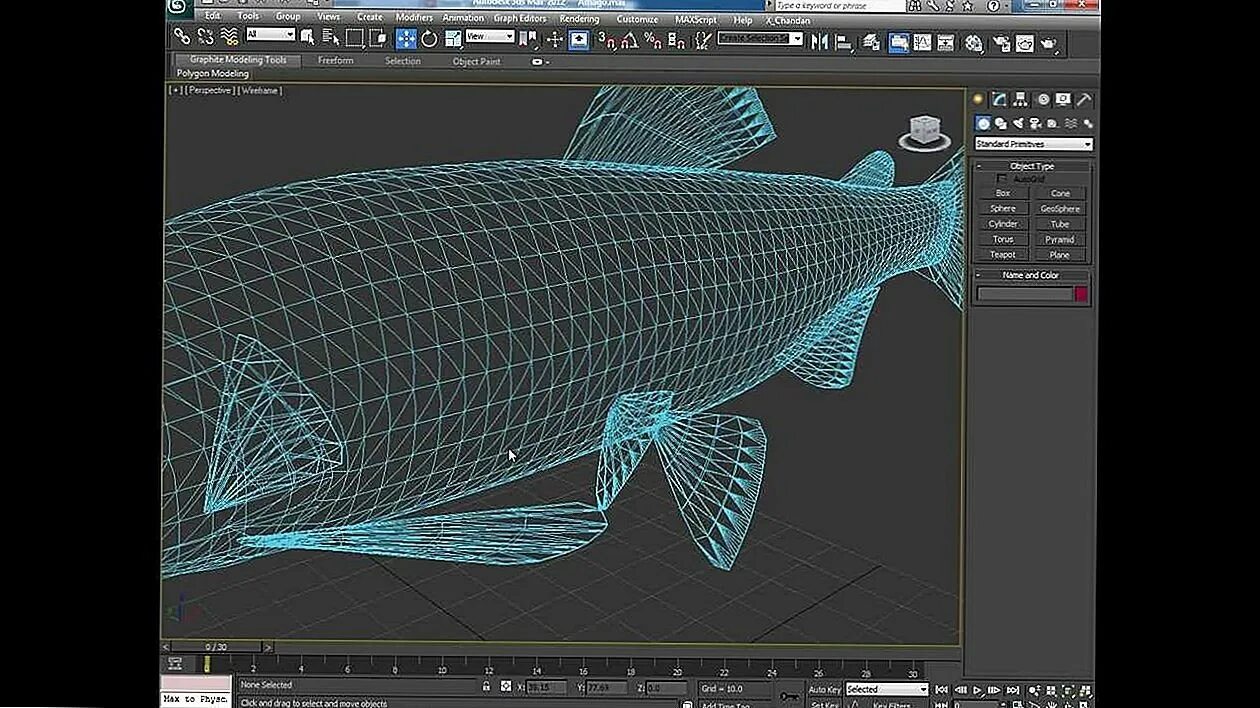Activate the Select and Rotate tool

coord(429,39)
